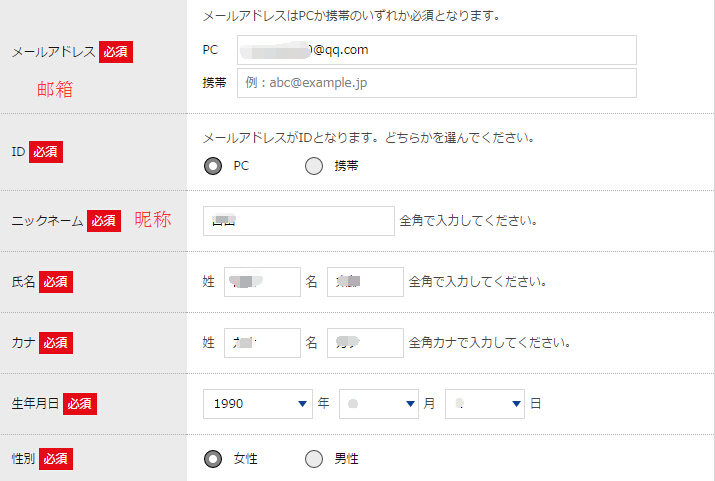The image size is (715, 481).
Task: Focus the 名 field in the カナ row
Action: point(365,343)
